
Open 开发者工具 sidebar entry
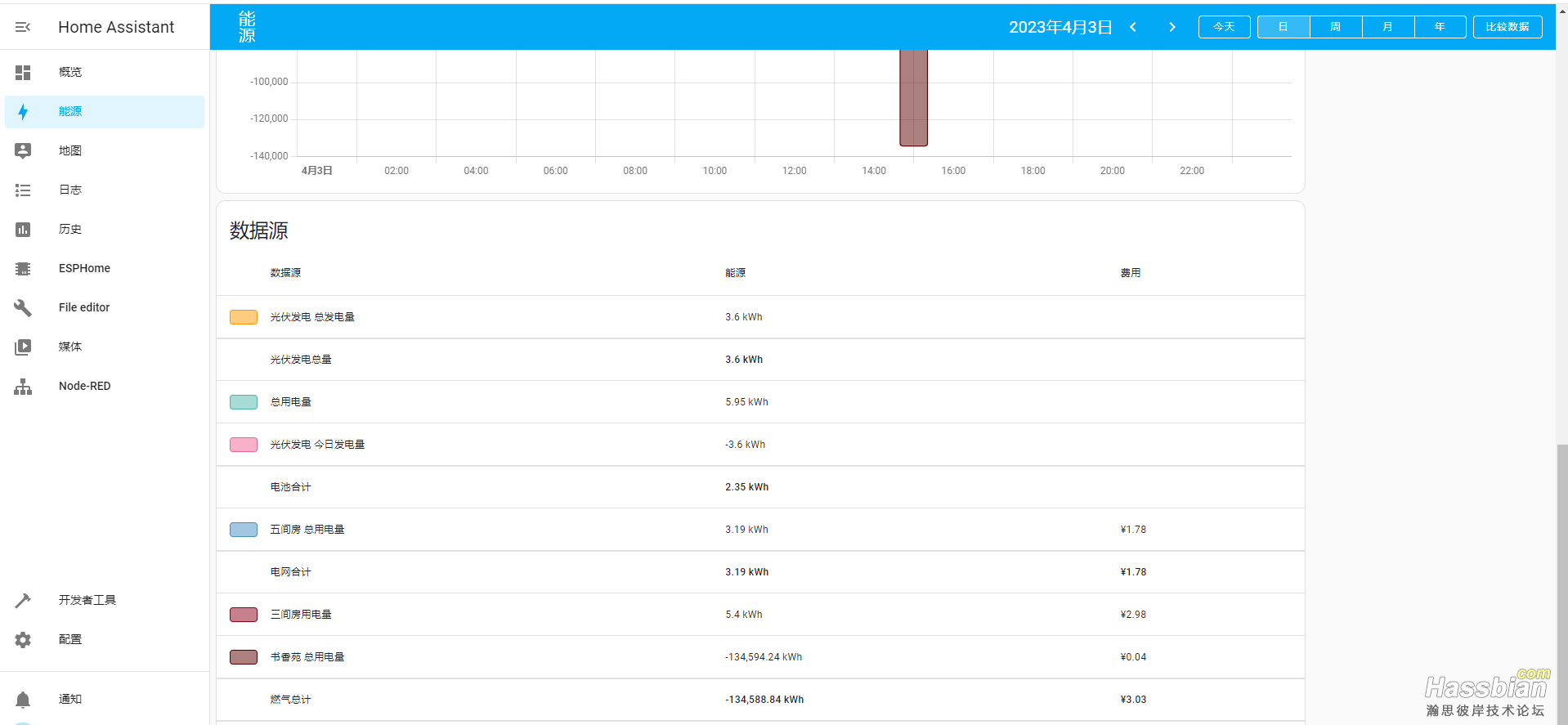tap(105, 601)
